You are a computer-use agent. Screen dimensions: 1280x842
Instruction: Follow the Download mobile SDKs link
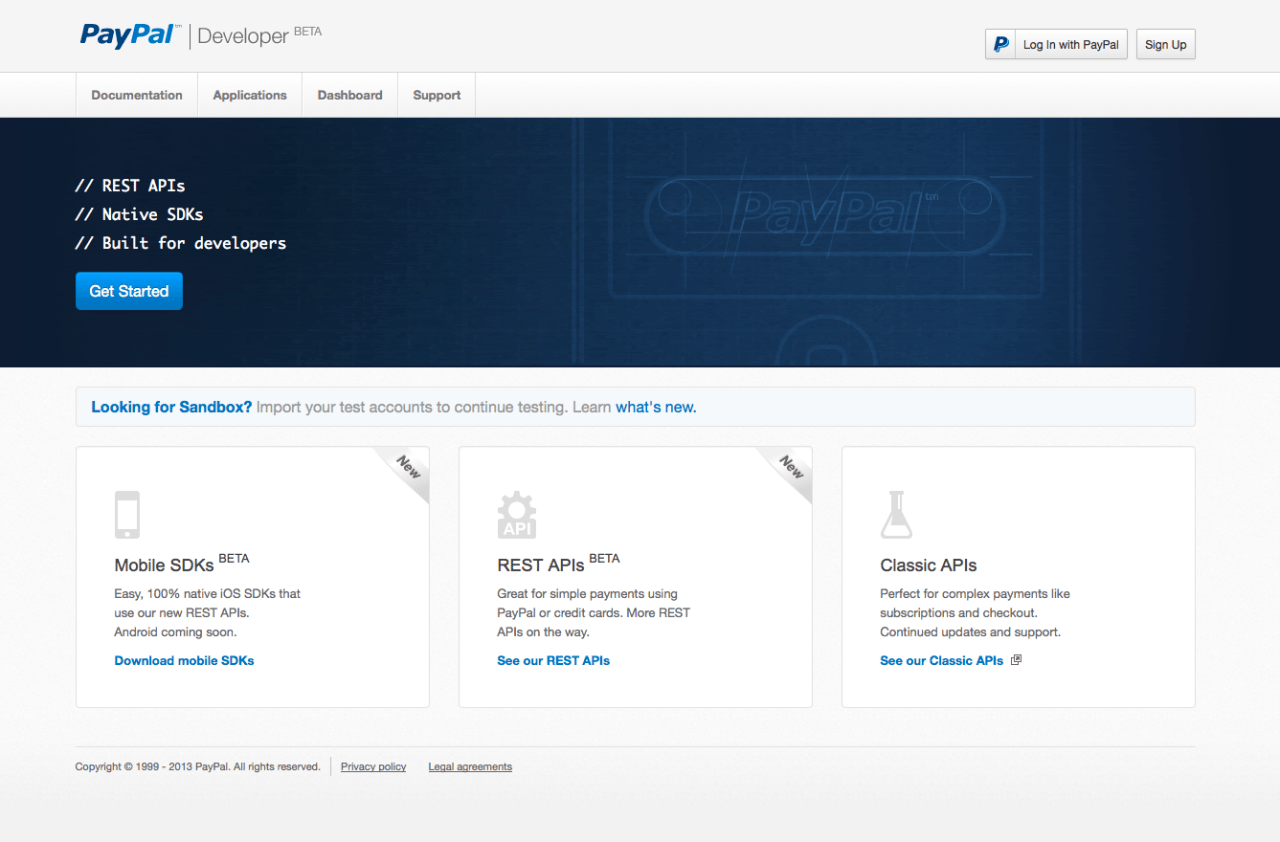tap(184, 661)
